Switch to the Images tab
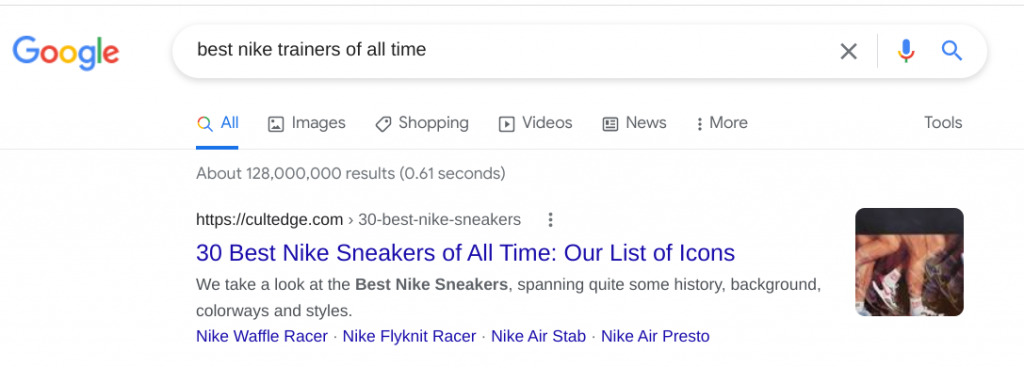 pos(306,123)
